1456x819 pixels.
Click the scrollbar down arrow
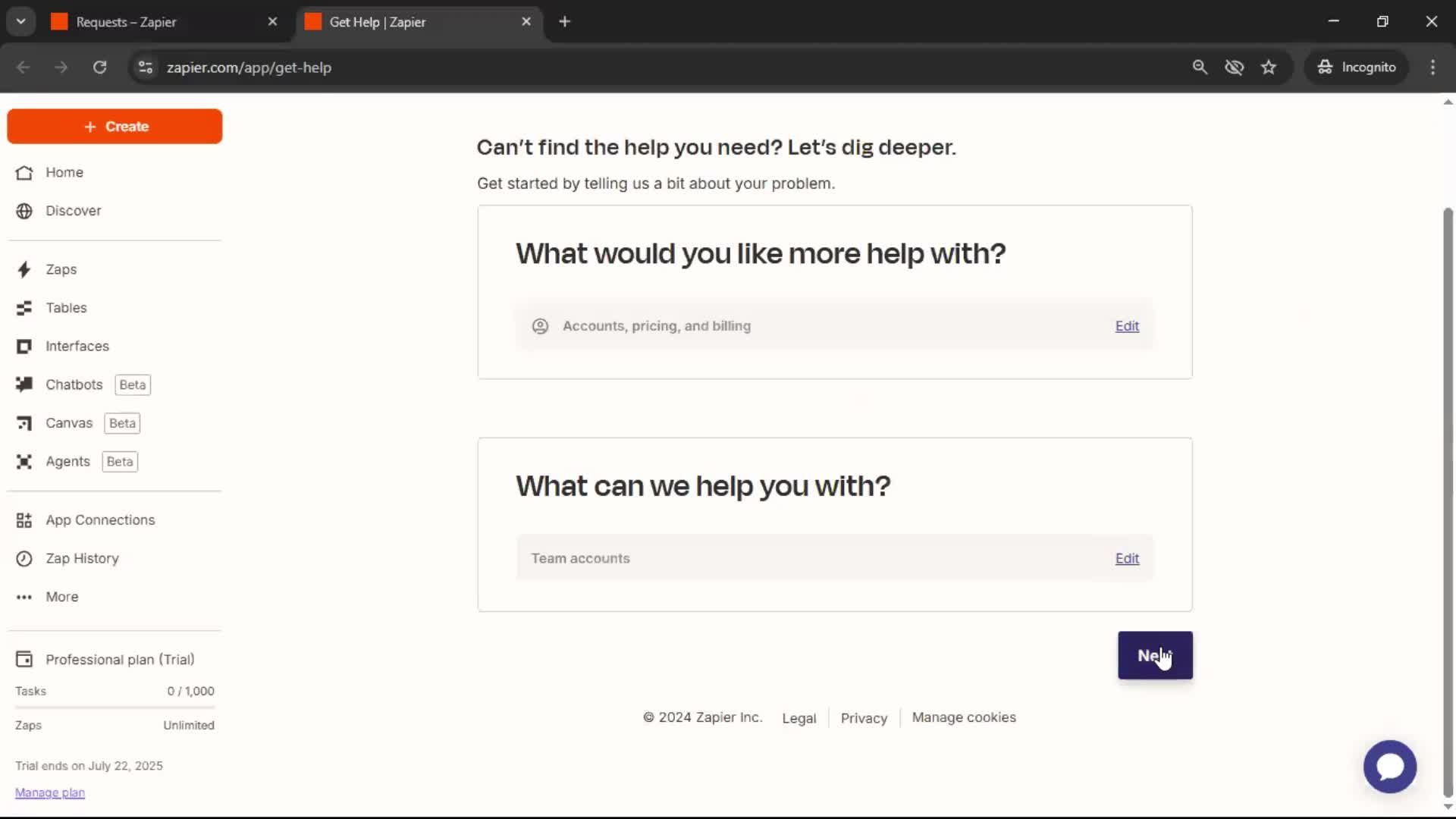click(1448, 807)
